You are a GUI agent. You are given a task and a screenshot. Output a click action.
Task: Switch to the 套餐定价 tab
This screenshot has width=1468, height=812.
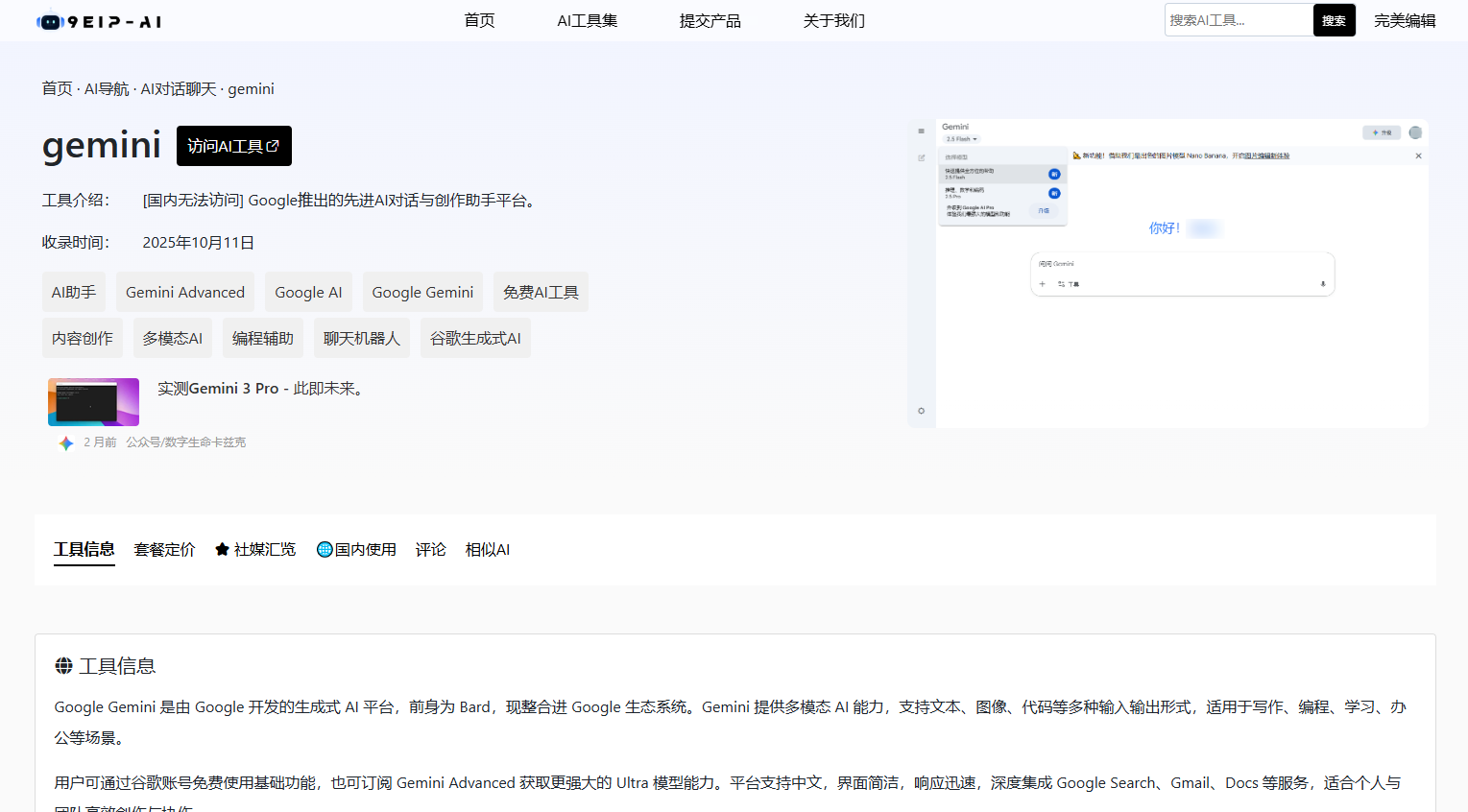tap(164, 548)
